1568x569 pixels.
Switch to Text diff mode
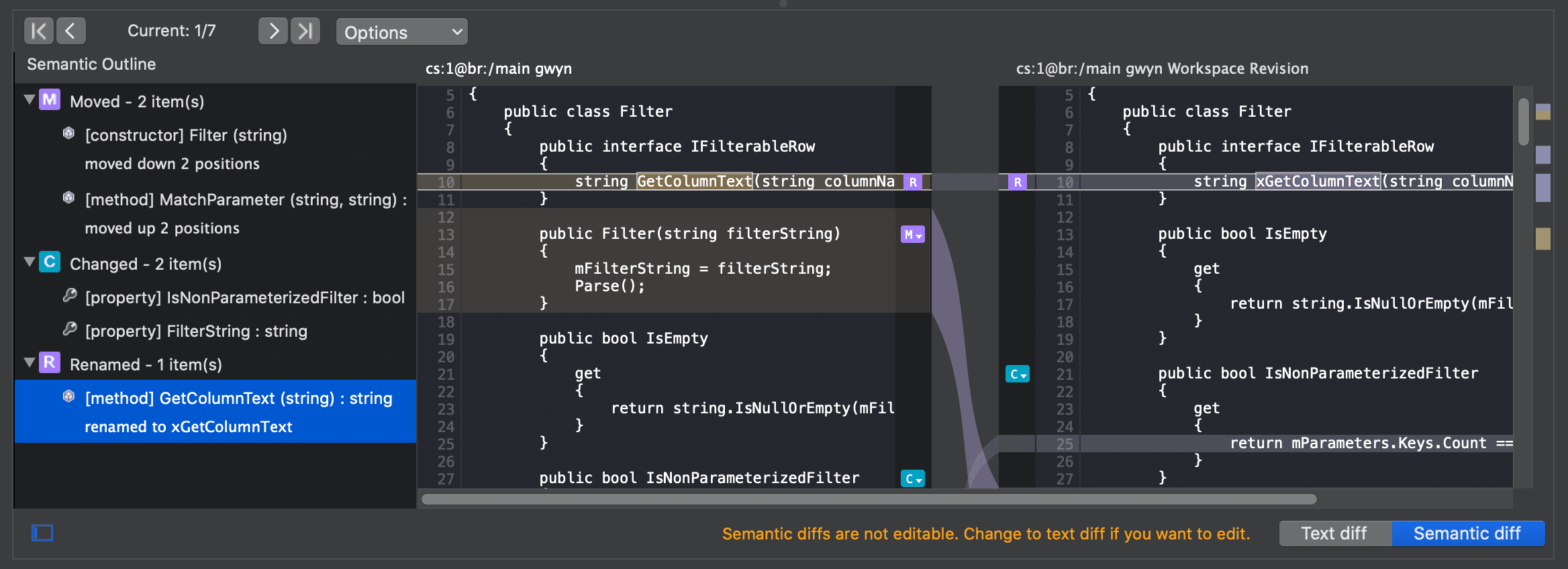tap(1334, 533)
